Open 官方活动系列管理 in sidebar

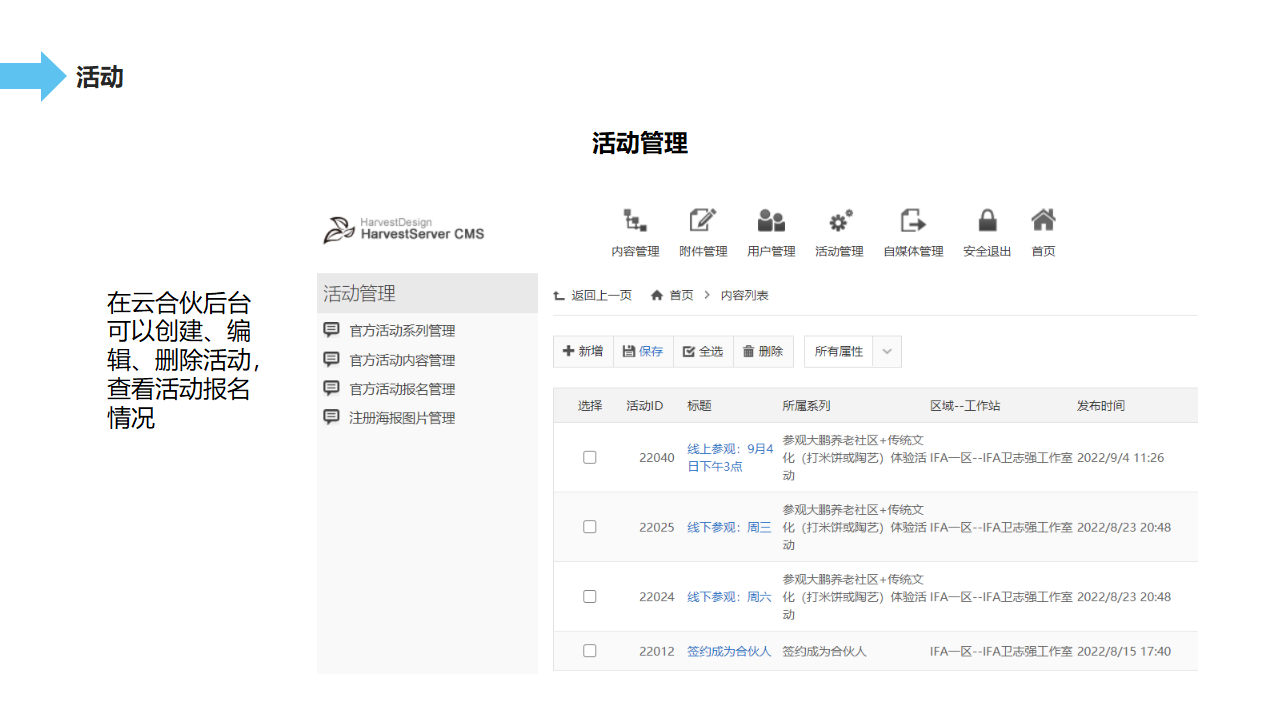(402, 331)
